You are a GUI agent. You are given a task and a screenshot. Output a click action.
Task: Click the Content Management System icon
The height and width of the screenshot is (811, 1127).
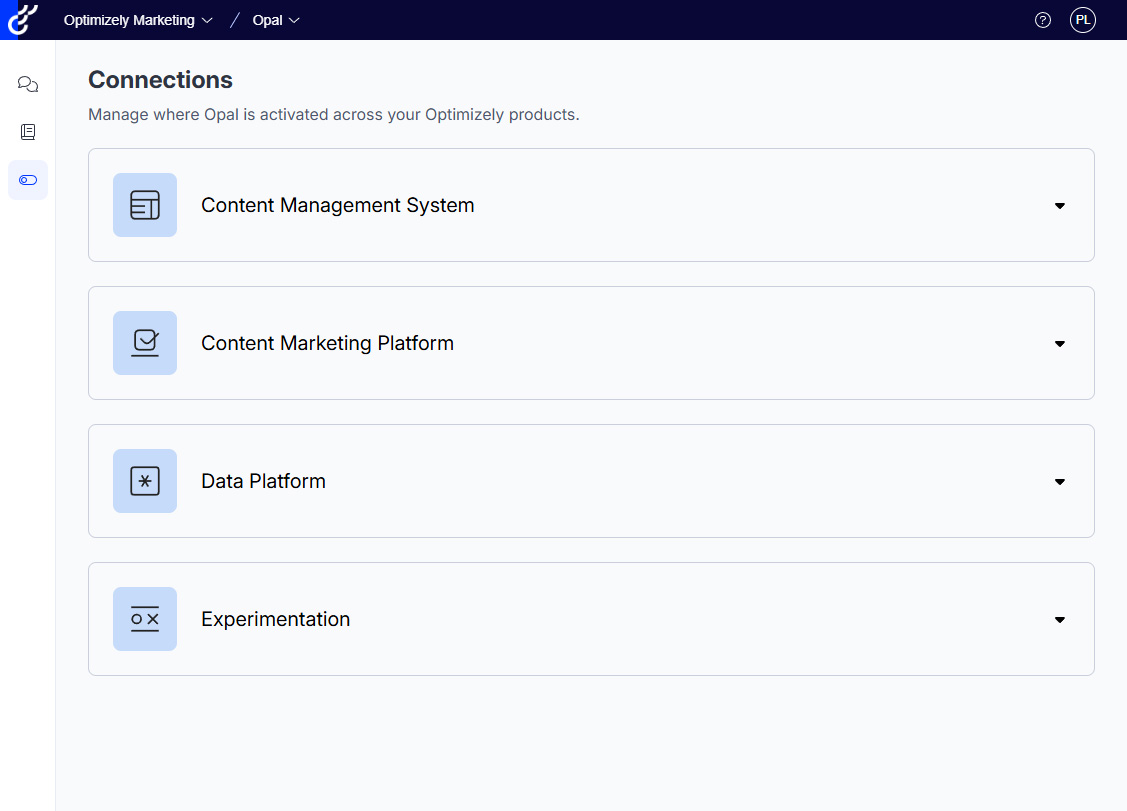[x=145, y=205]
